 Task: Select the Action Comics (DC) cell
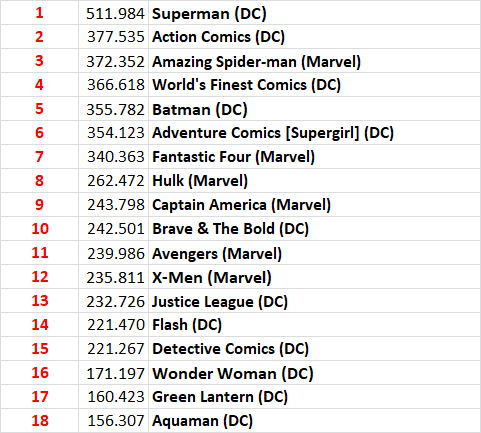pos(314,37)
